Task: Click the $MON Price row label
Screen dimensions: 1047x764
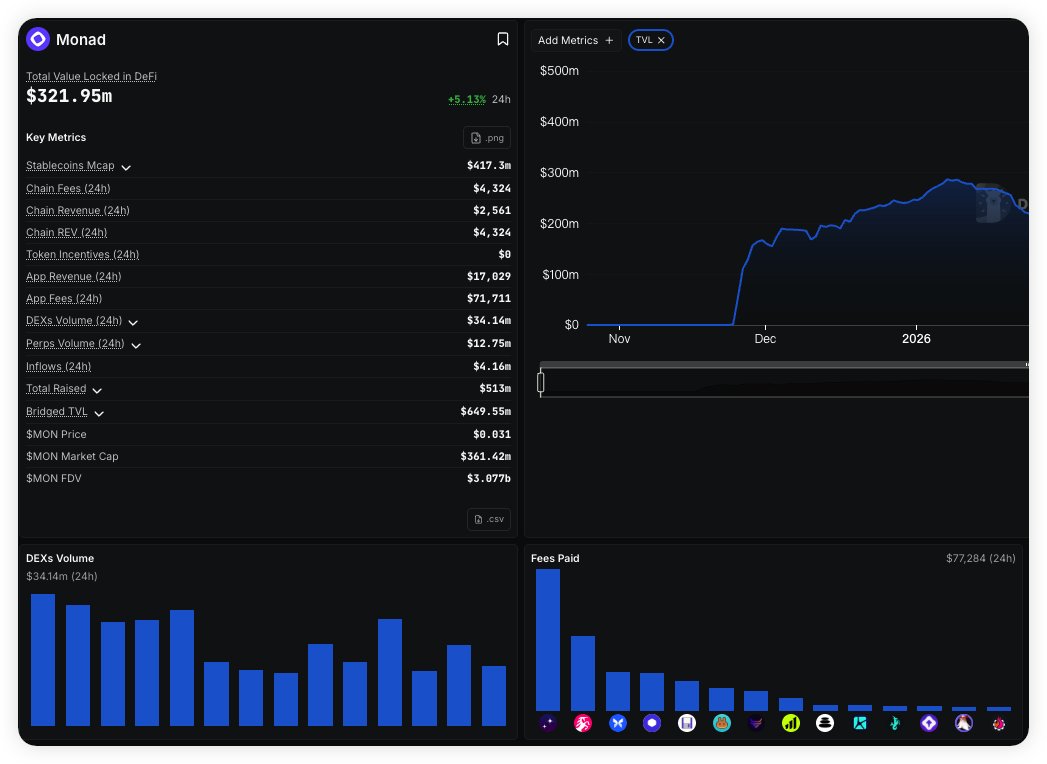Action: pyautogui.click(x=56, y=434)
